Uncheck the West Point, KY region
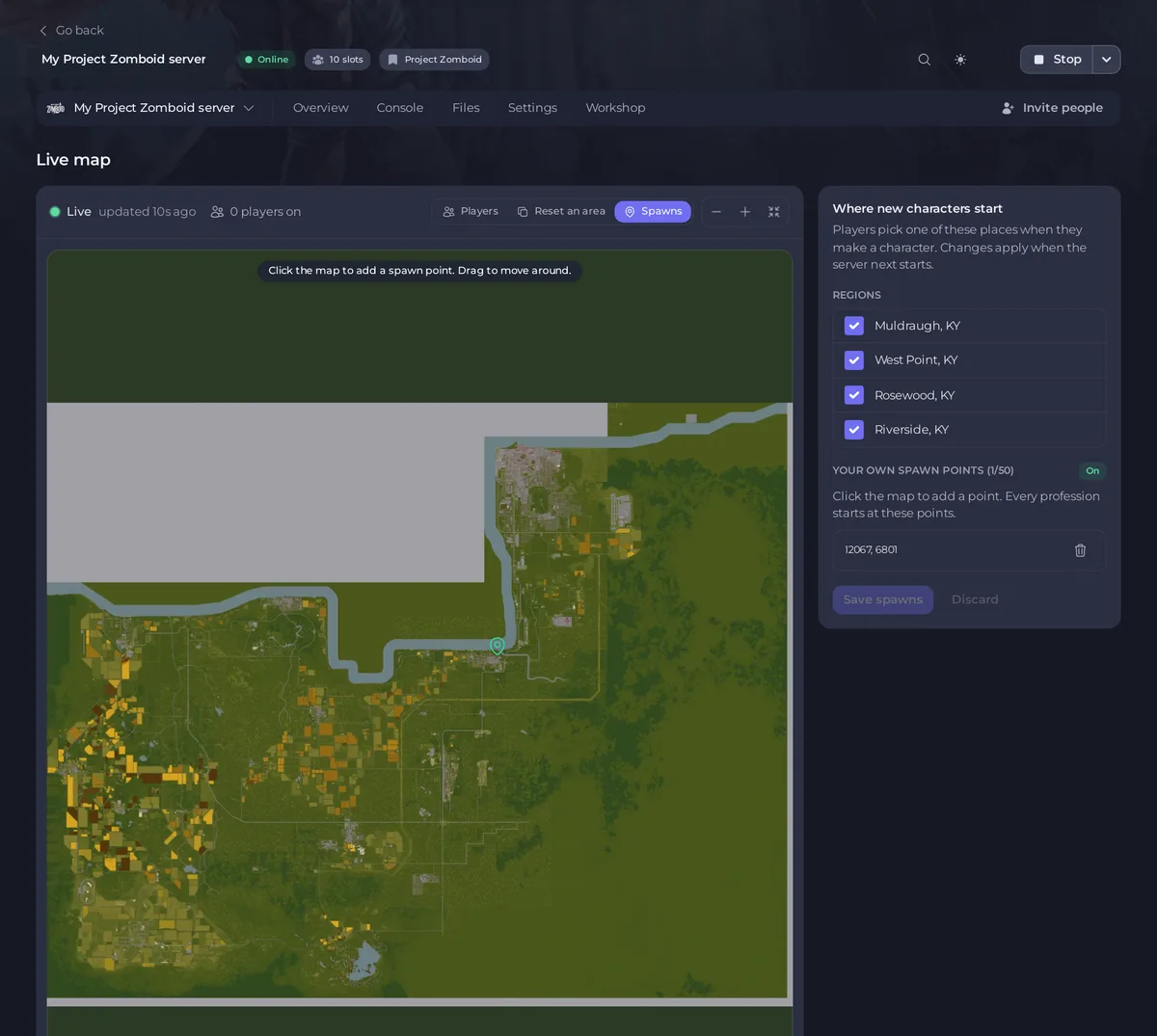Image resolution: width=1157 pixels, height=1036 pixels. (x=854, y=360)
